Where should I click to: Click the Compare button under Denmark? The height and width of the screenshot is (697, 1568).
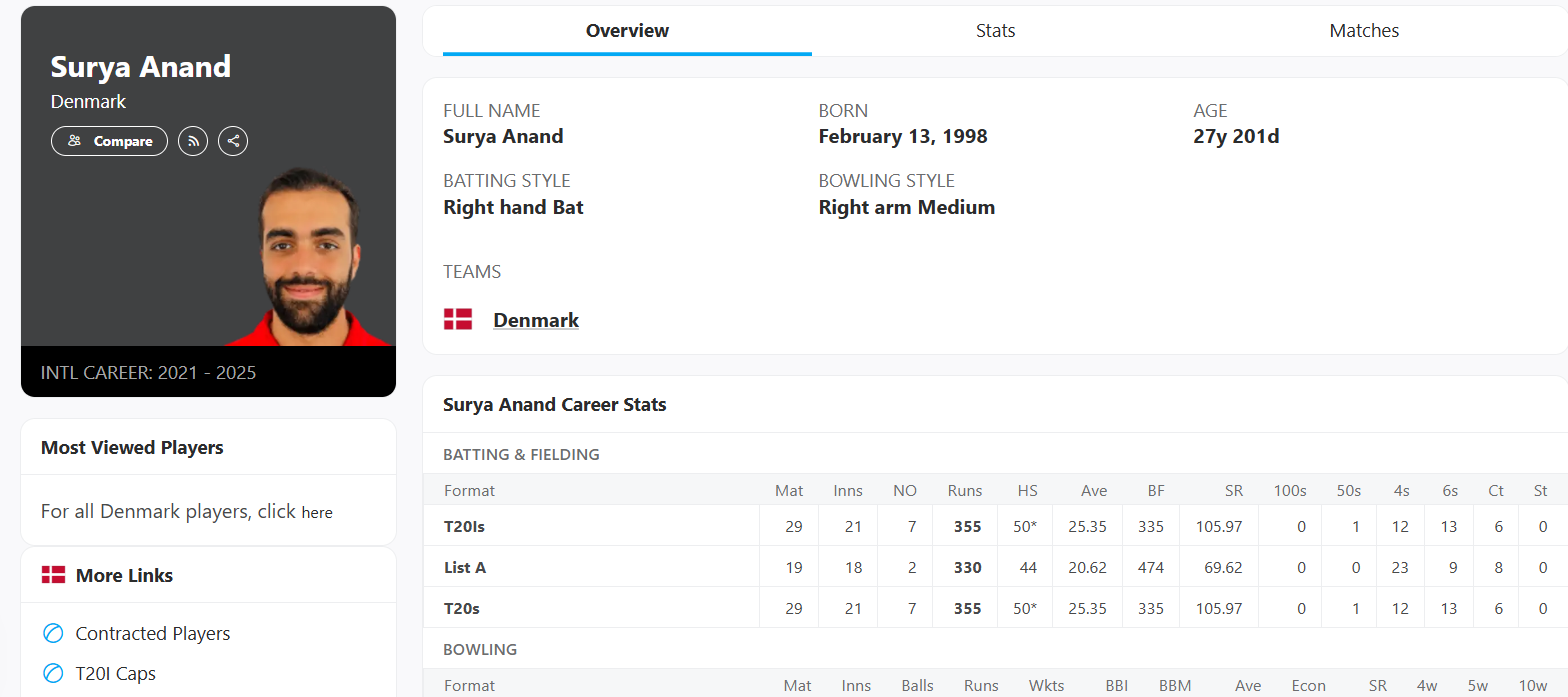click(109, 141)
